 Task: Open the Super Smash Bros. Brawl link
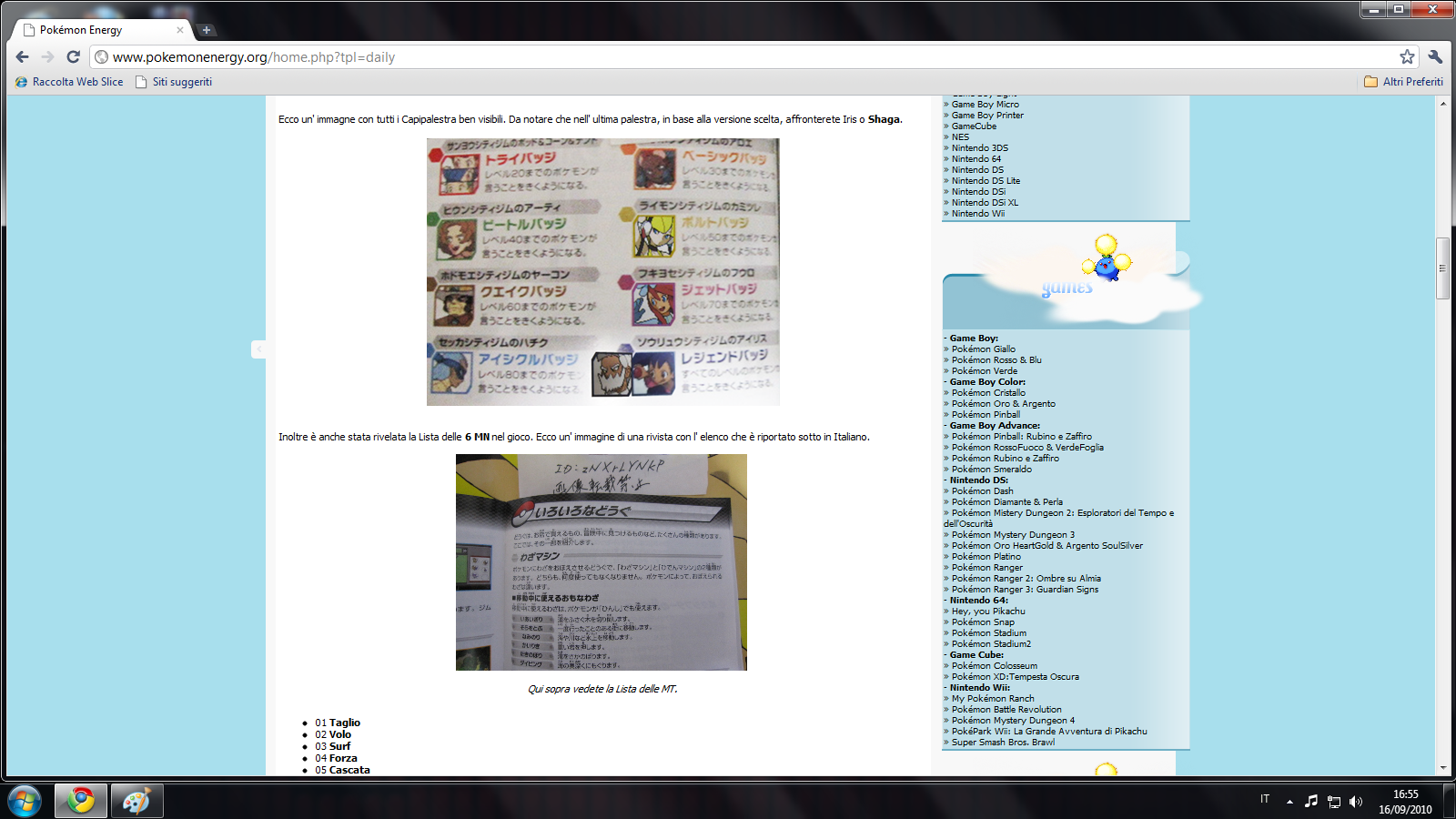click(x=1003, y=743)
